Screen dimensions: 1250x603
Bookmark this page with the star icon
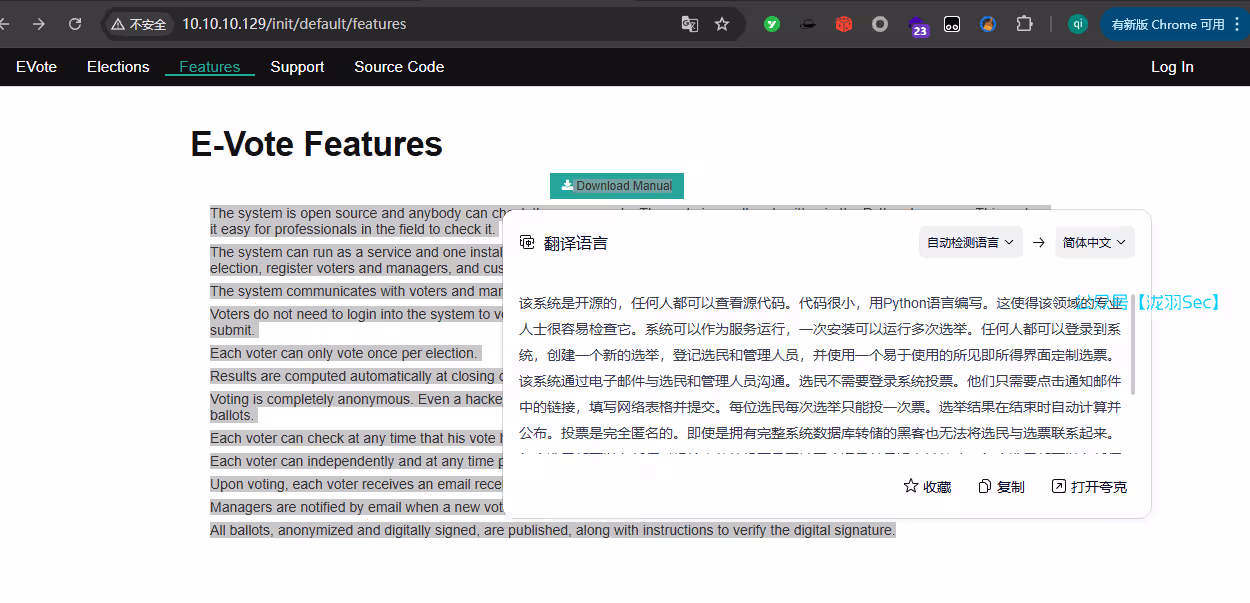coord(722,24)
